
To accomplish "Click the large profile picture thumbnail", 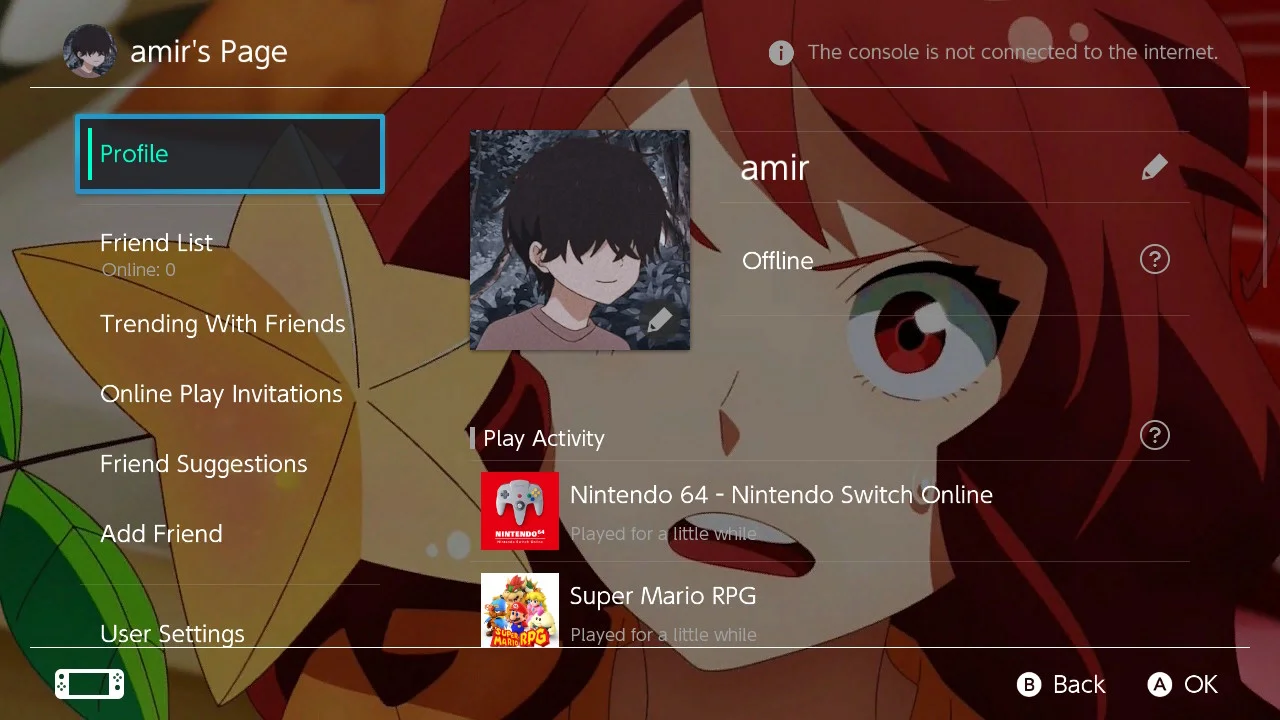I will click(580, 240).
